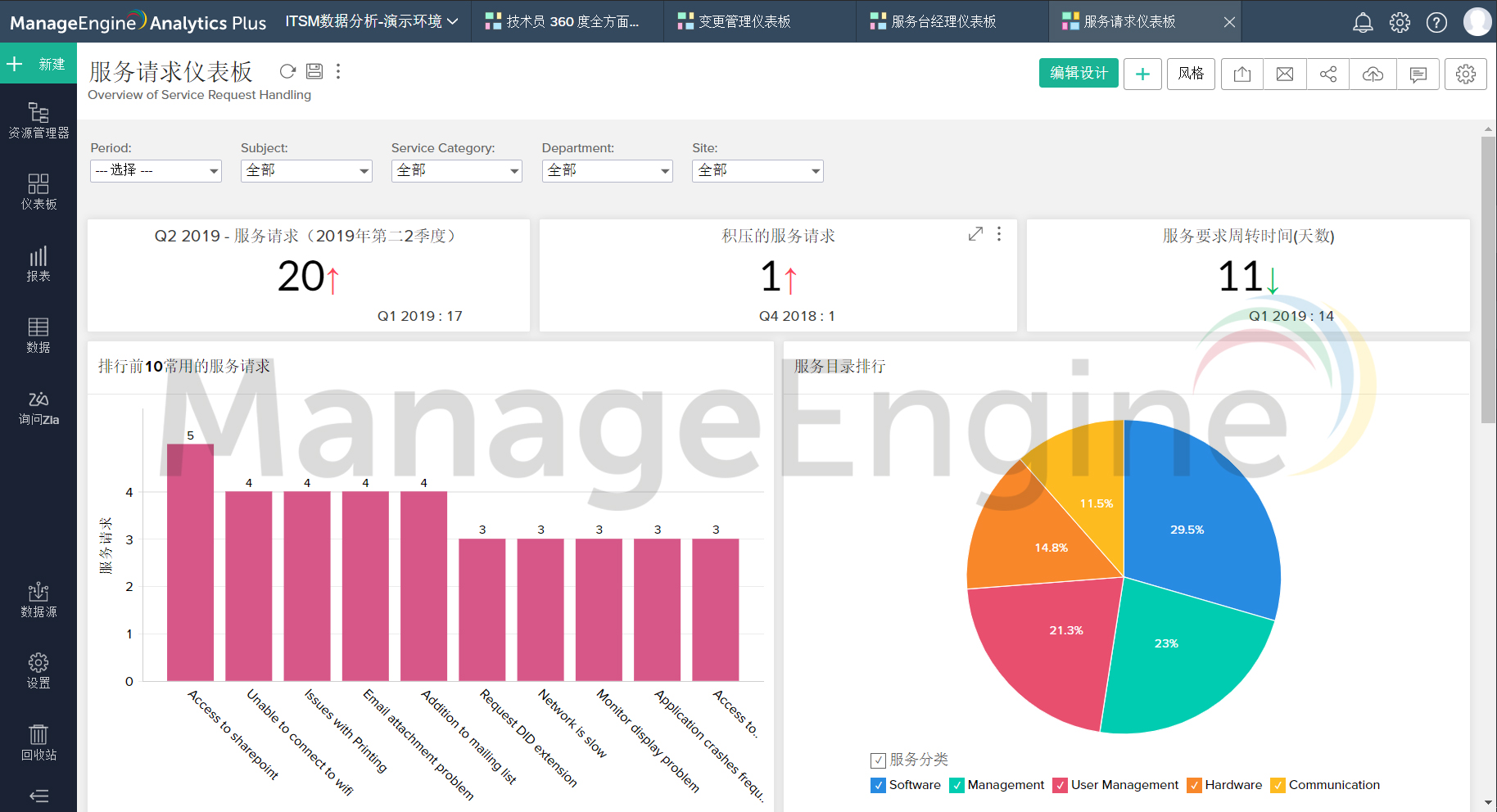Click the 11 value in 服务要求周转时间 widget
The height and width of the screenshot is (812, 1497).
point(1240,277)
